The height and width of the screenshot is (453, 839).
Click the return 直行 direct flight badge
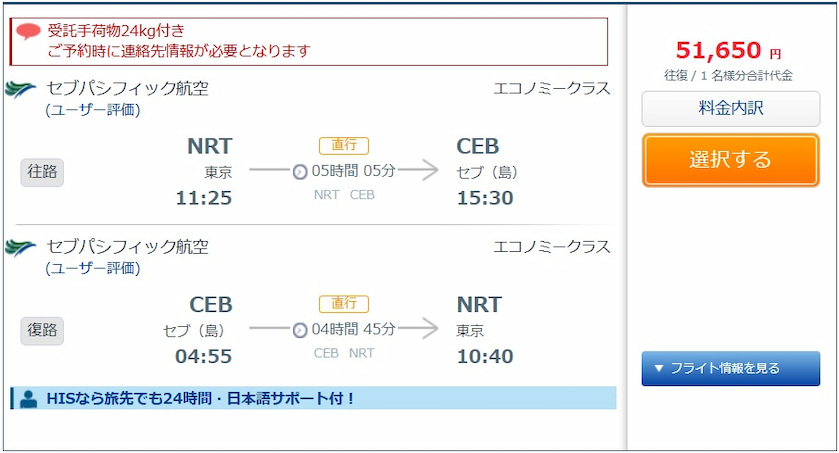[344, 304]
